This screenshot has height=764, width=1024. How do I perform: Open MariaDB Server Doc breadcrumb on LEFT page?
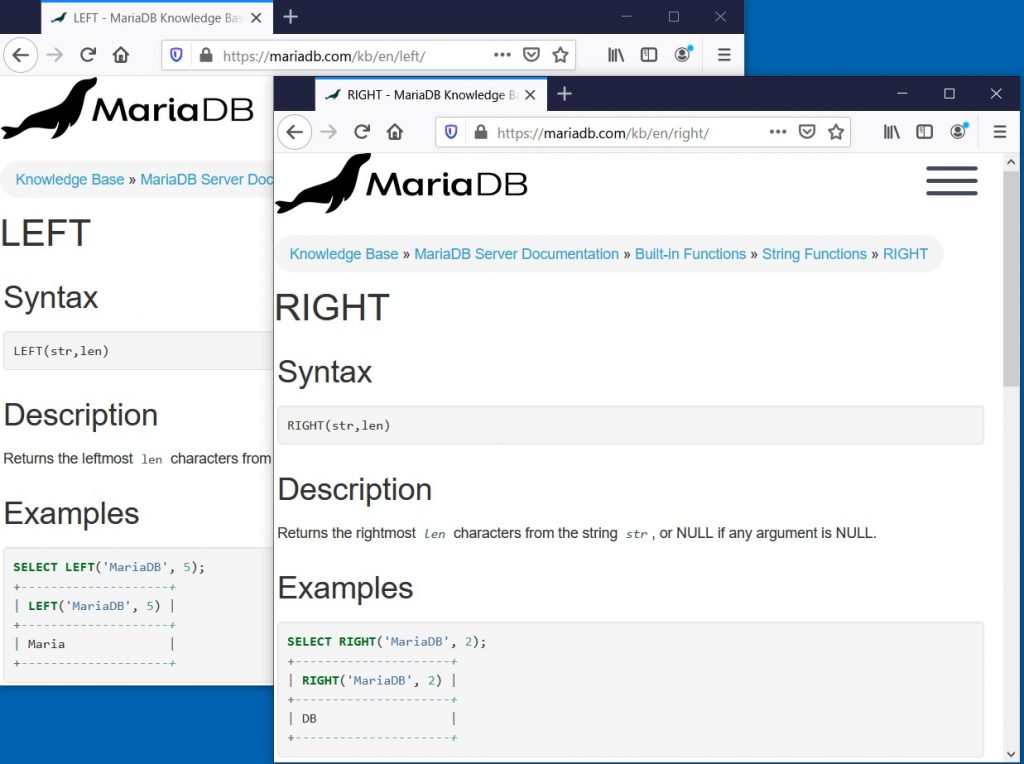coord(207,180)
